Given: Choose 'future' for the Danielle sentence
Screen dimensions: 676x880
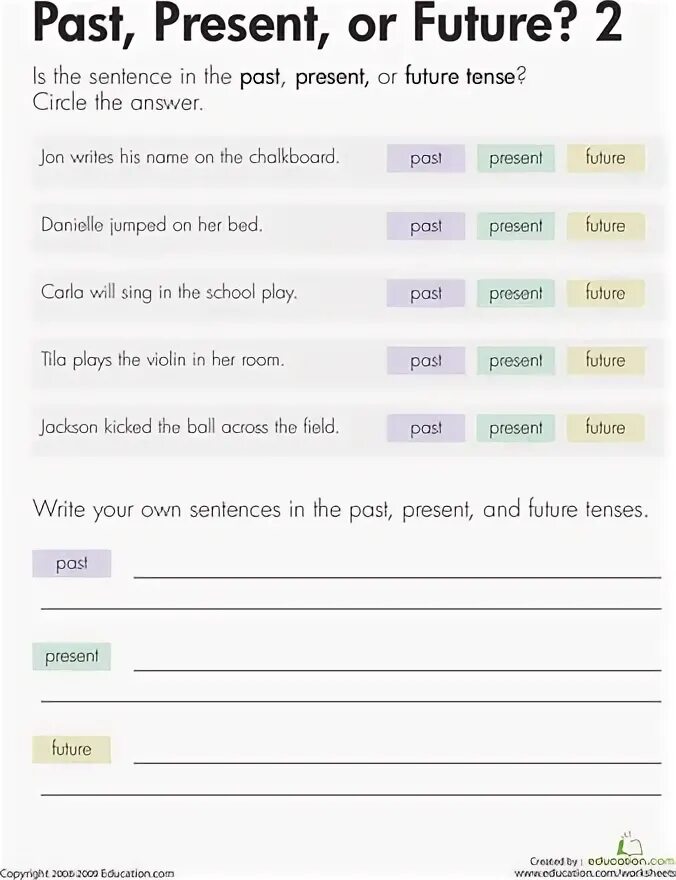Looking at the screenshot, I should coord(605,226).
